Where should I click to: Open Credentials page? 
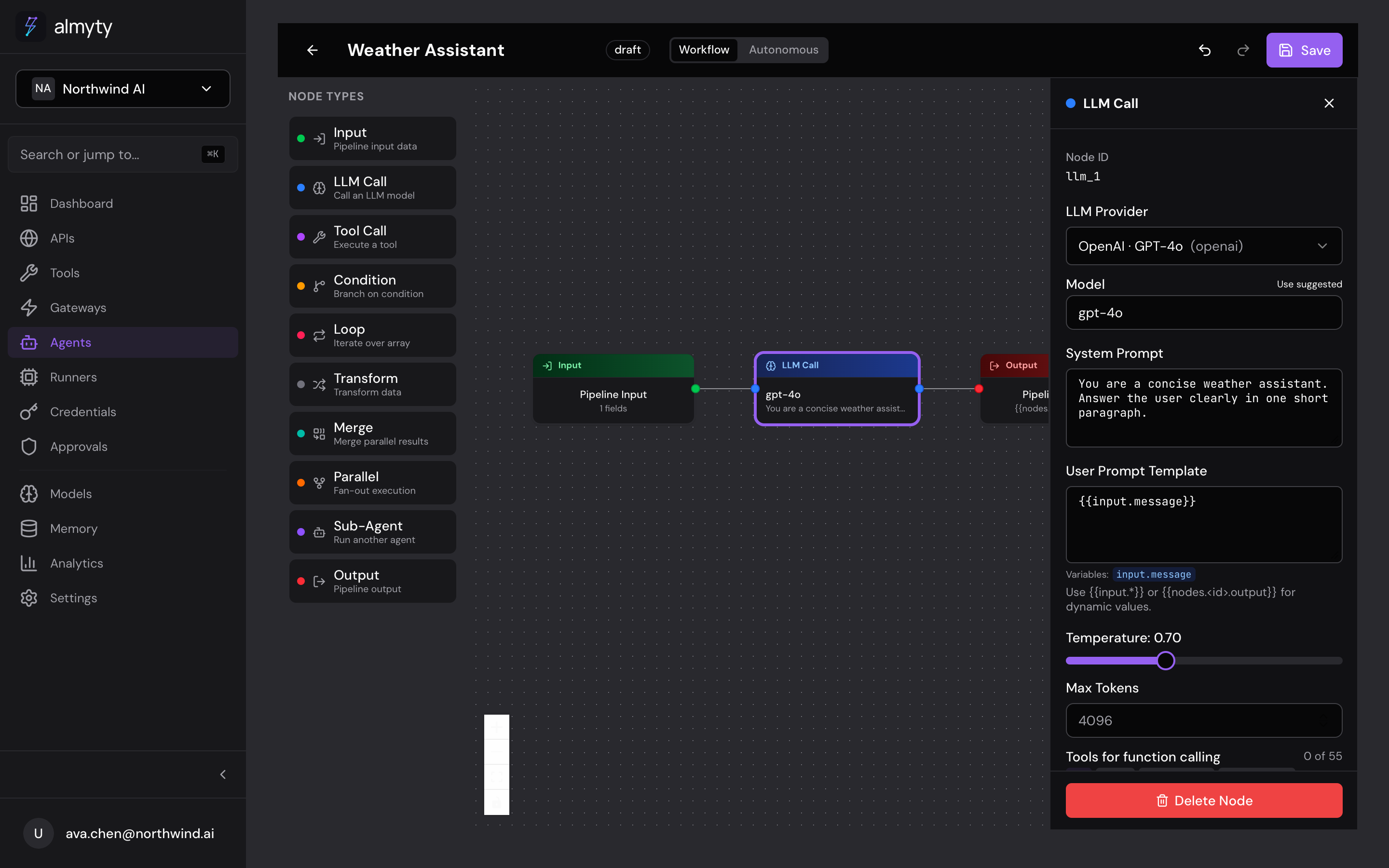point(123,412)
